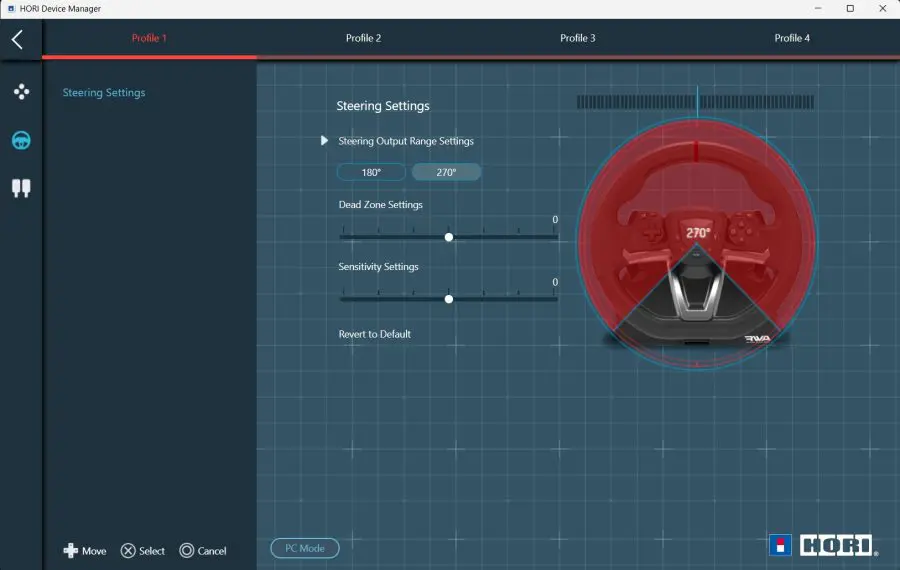Select the steering wheel settings icon
The image size is (900, 570).
tap(21, 140)
